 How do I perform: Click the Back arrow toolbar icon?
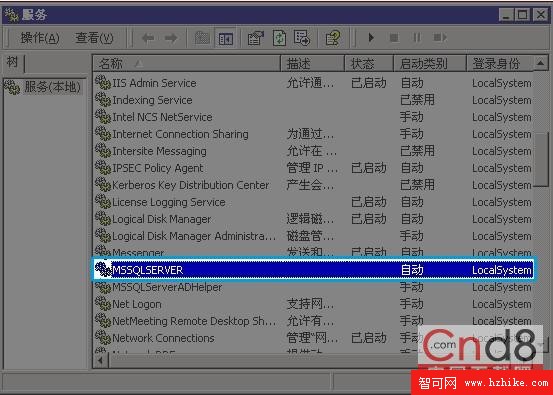tap(148, 38)
